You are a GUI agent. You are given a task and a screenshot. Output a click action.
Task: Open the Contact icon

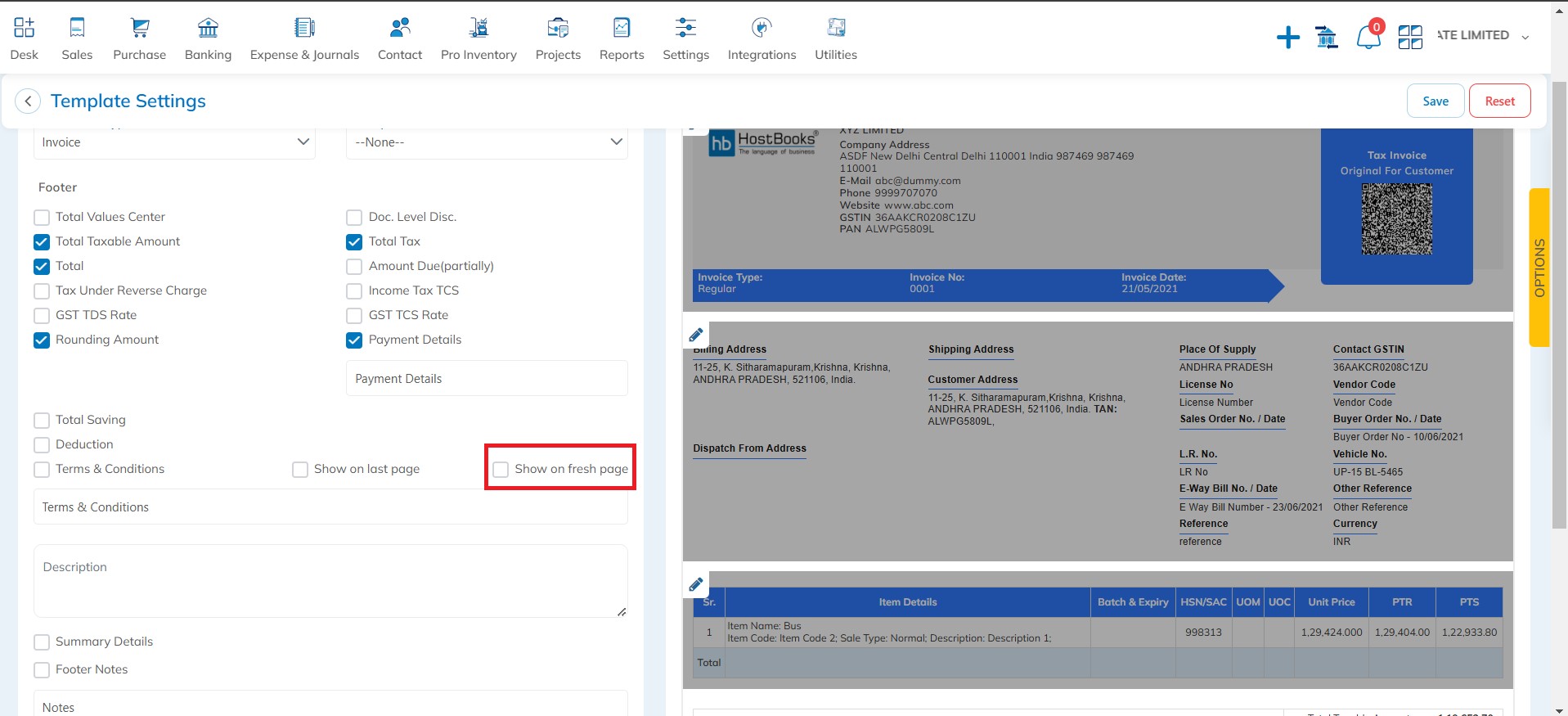pos(400,28)
